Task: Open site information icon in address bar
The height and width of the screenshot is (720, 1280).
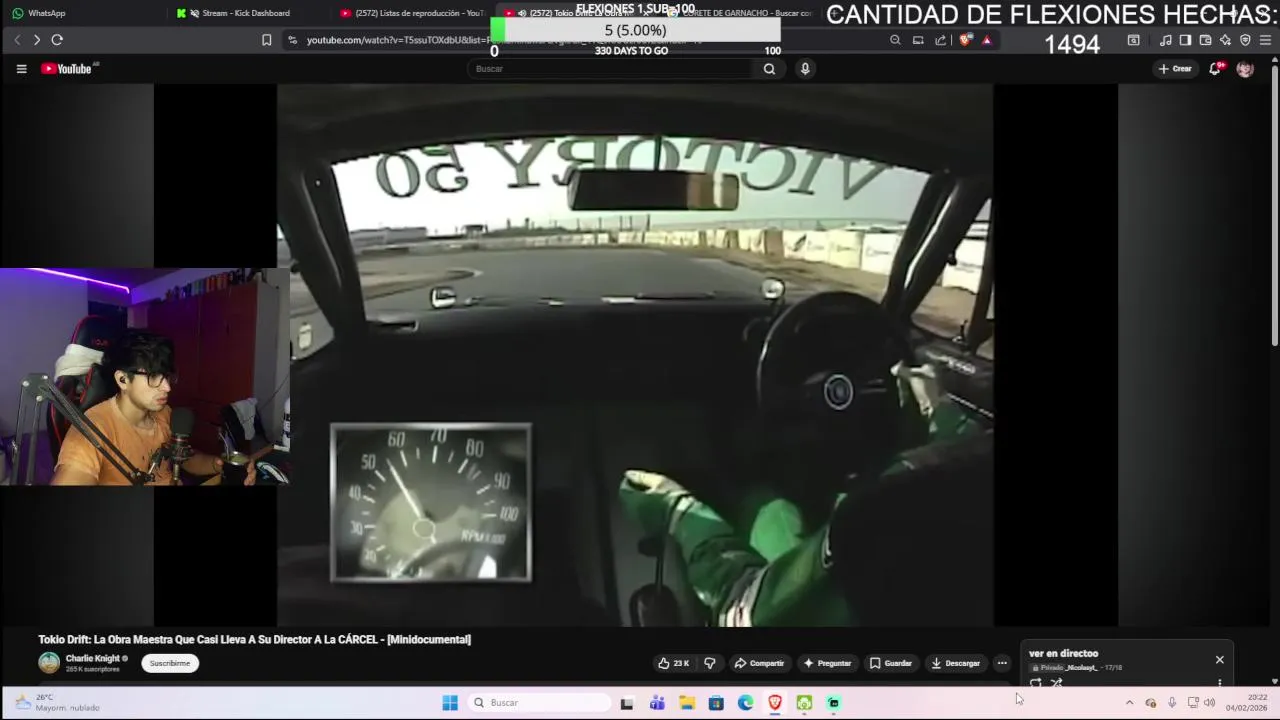Action: pos(292,40)
